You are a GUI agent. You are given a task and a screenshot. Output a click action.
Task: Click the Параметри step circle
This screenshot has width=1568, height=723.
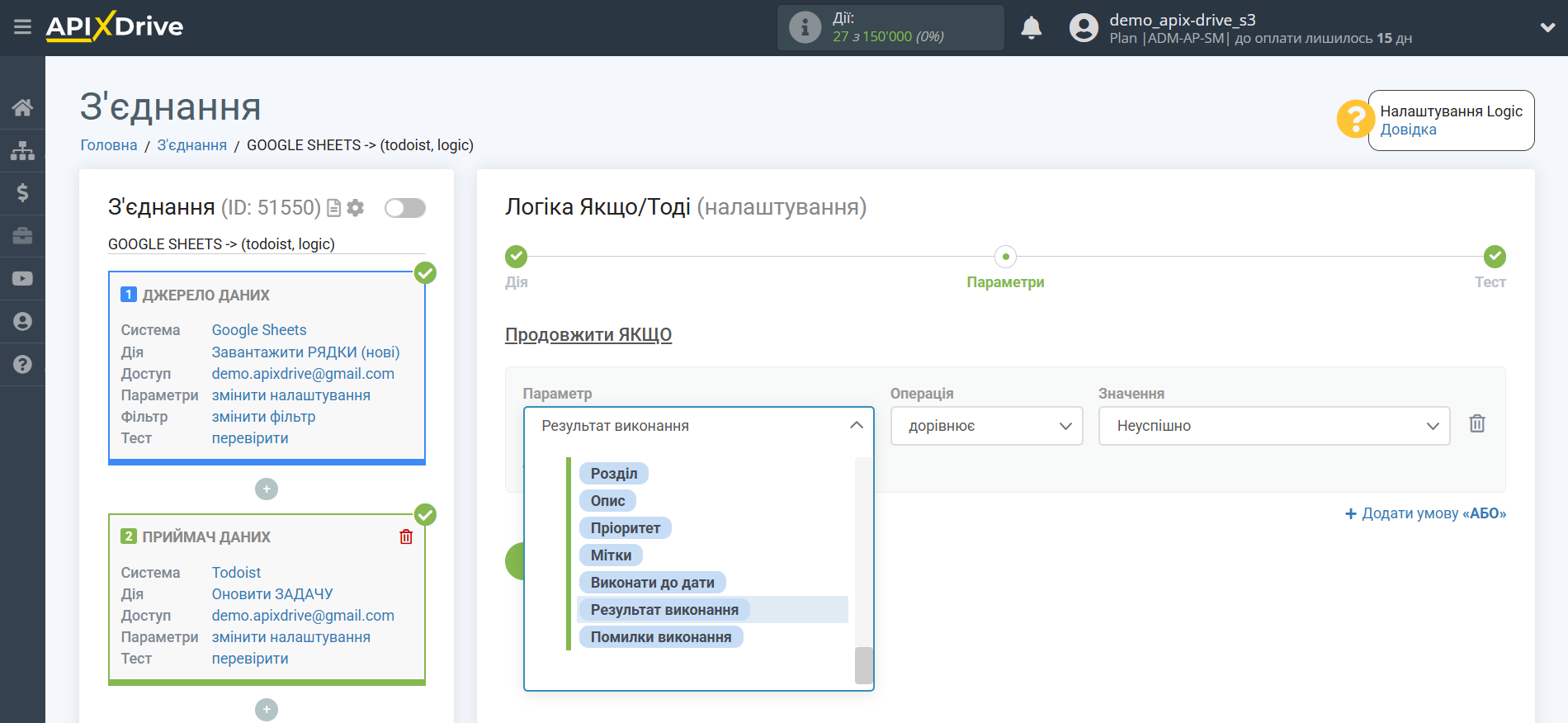point(1005,257)
